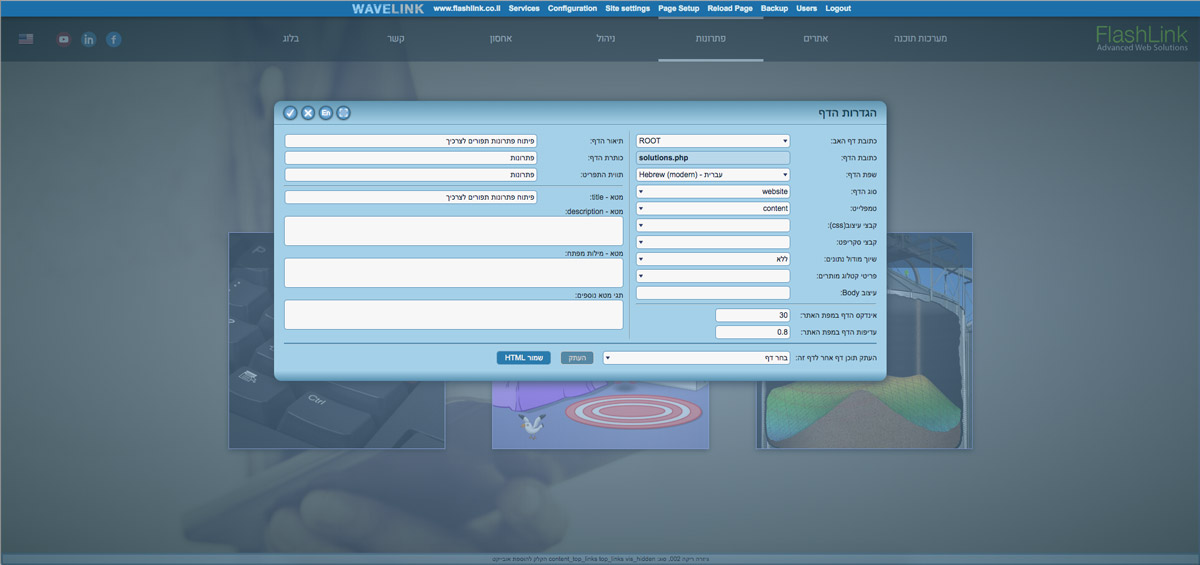Open the catalog items dropdown
This screenshot has height=565, width=1200.
tap(713, 276)
